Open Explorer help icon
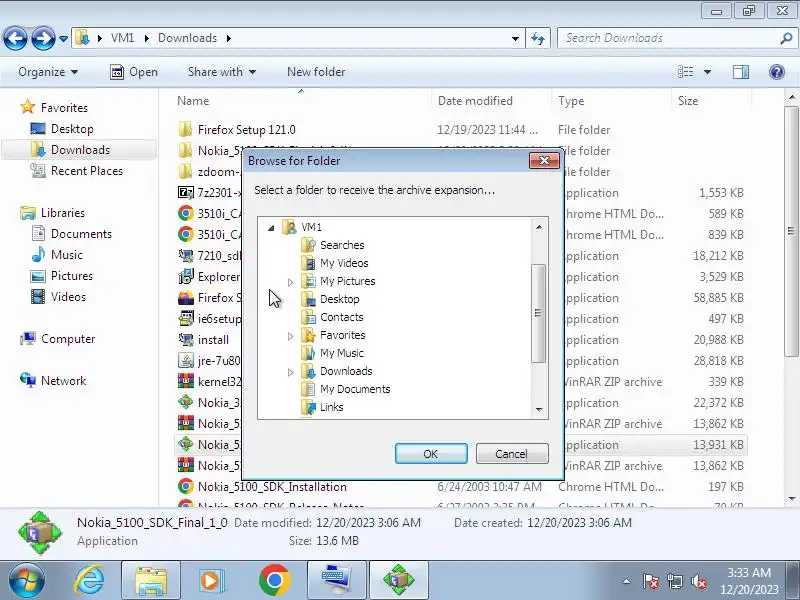 tap(777, 72)
